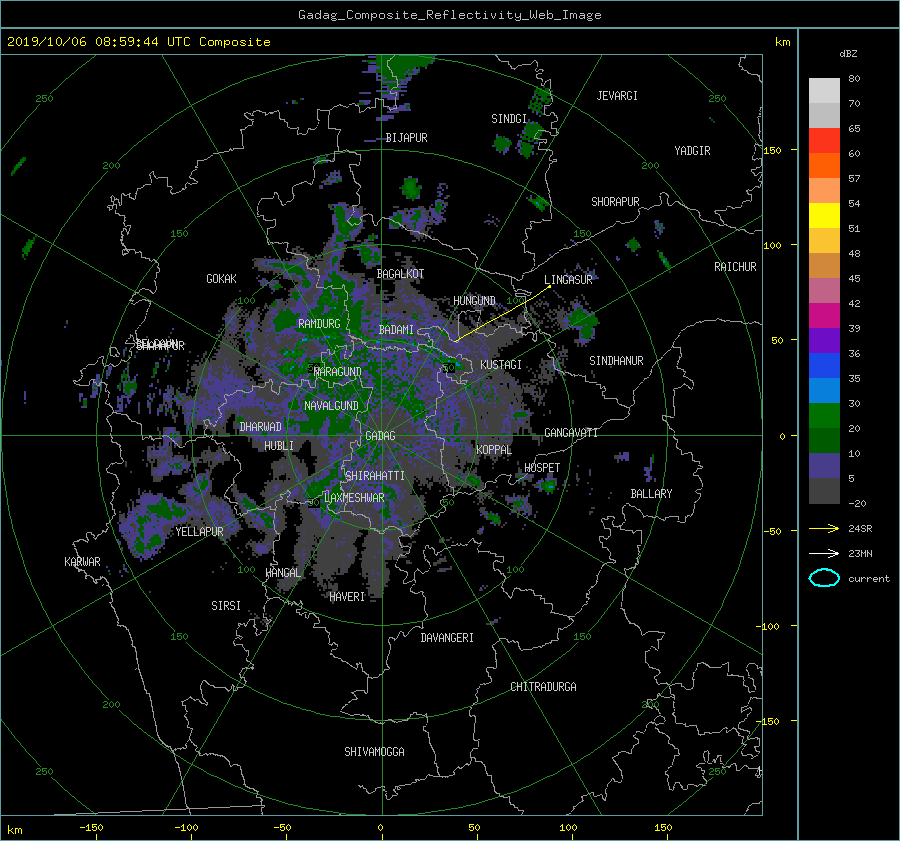Click the HUBLI map label

[x=279, y=446]
